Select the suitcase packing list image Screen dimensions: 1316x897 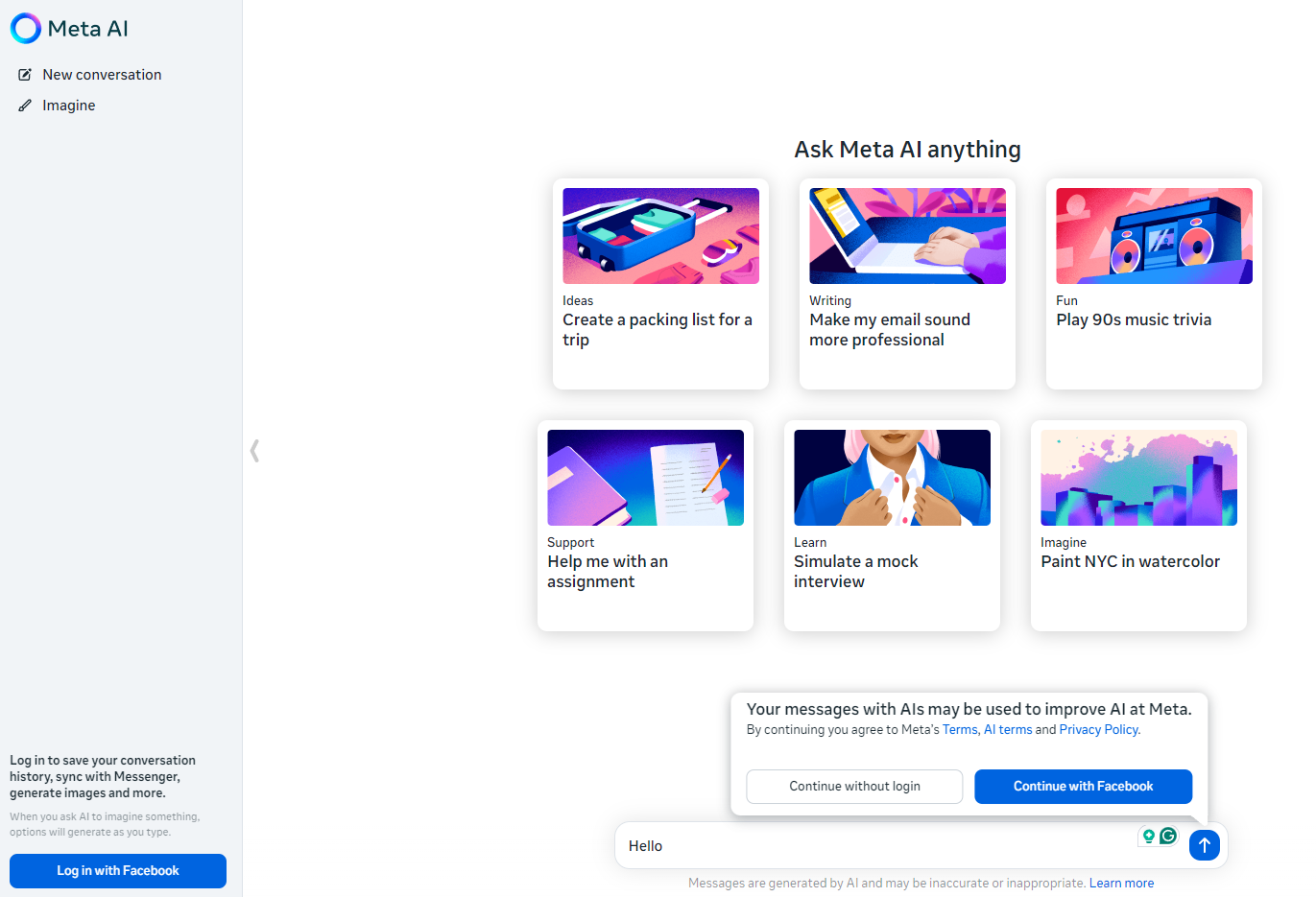660,236
